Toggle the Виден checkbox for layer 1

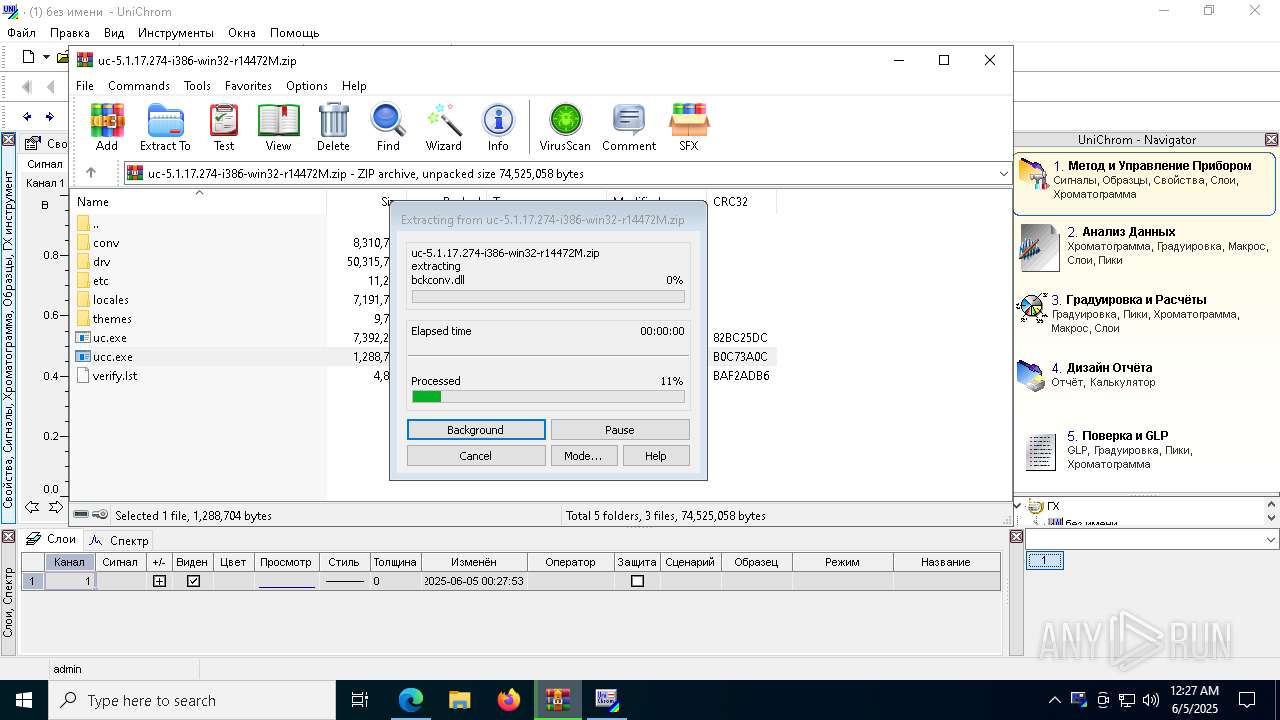(x=193, y=581)
